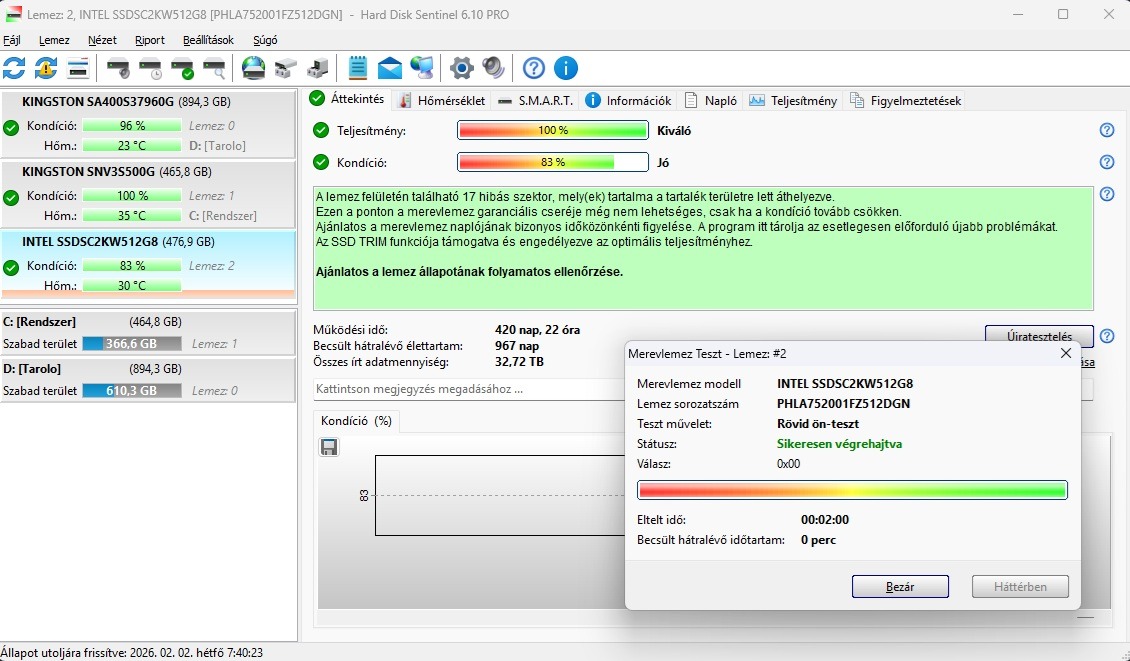Switch to the Teljesítmény tab
The image size is (1130, 661).
click(x=793, y=101)
